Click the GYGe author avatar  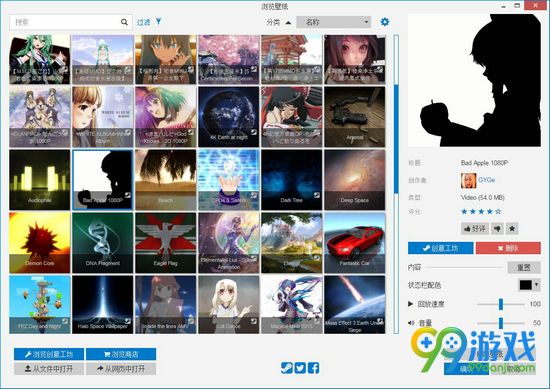coord(468,180)
